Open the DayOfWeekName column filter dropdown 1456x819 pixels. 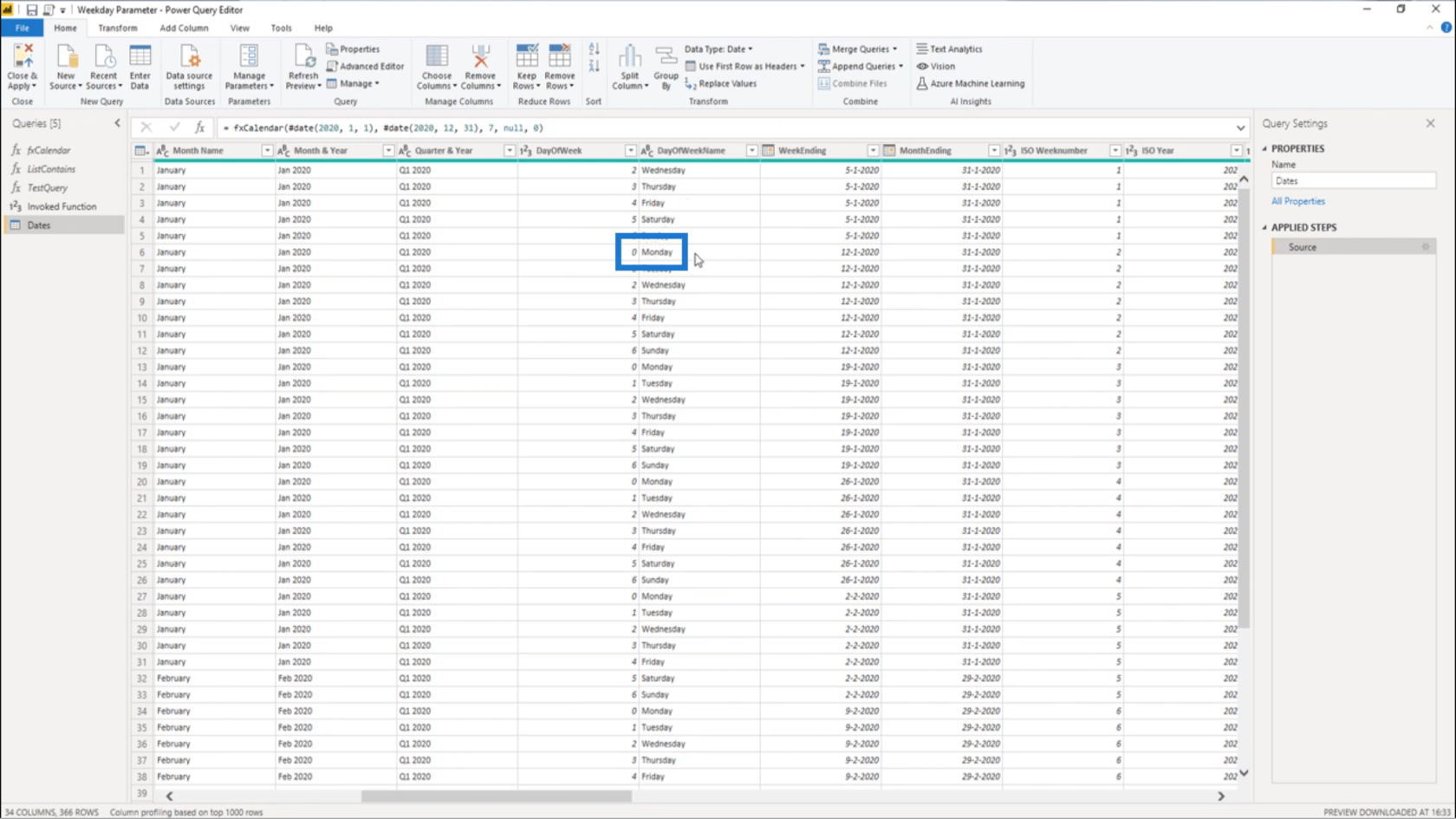752,151
